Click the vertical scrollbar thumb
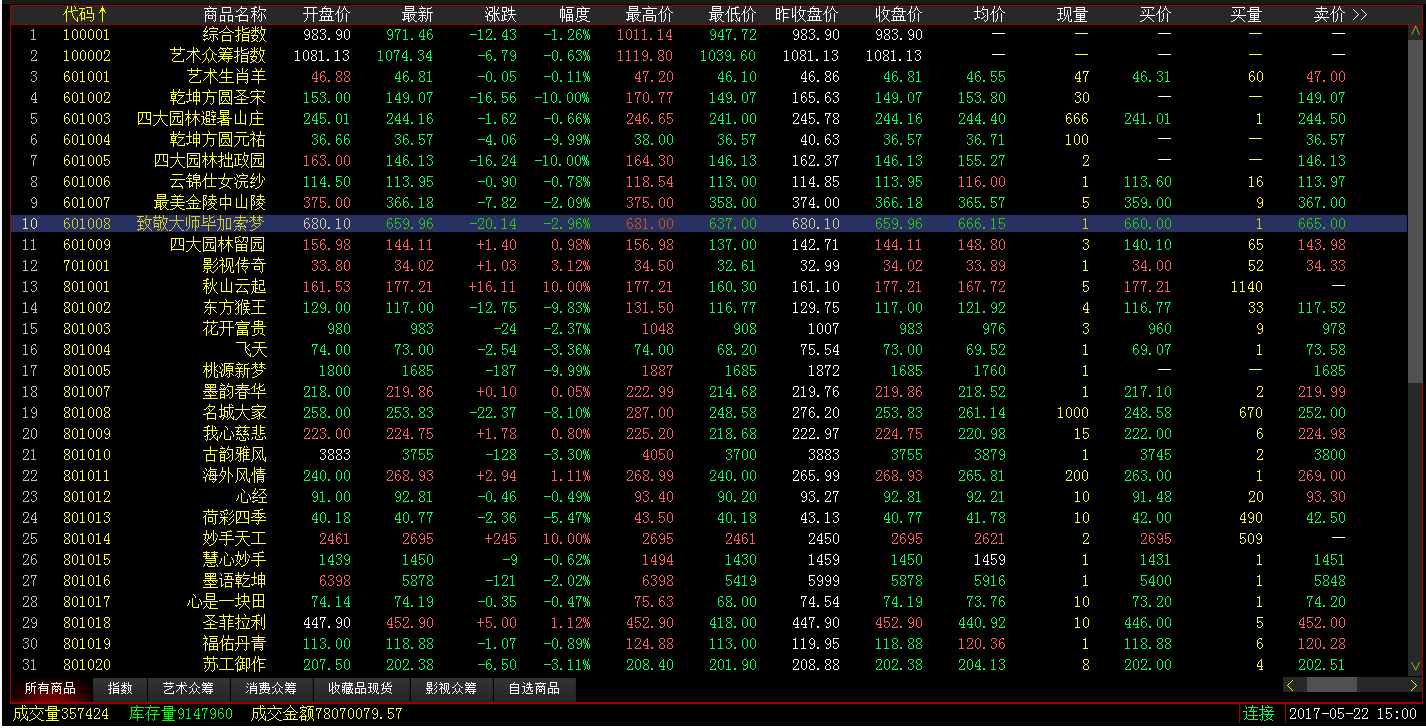The height and width of the screenshot is (728, 1426). click(x=1415, y=210)
